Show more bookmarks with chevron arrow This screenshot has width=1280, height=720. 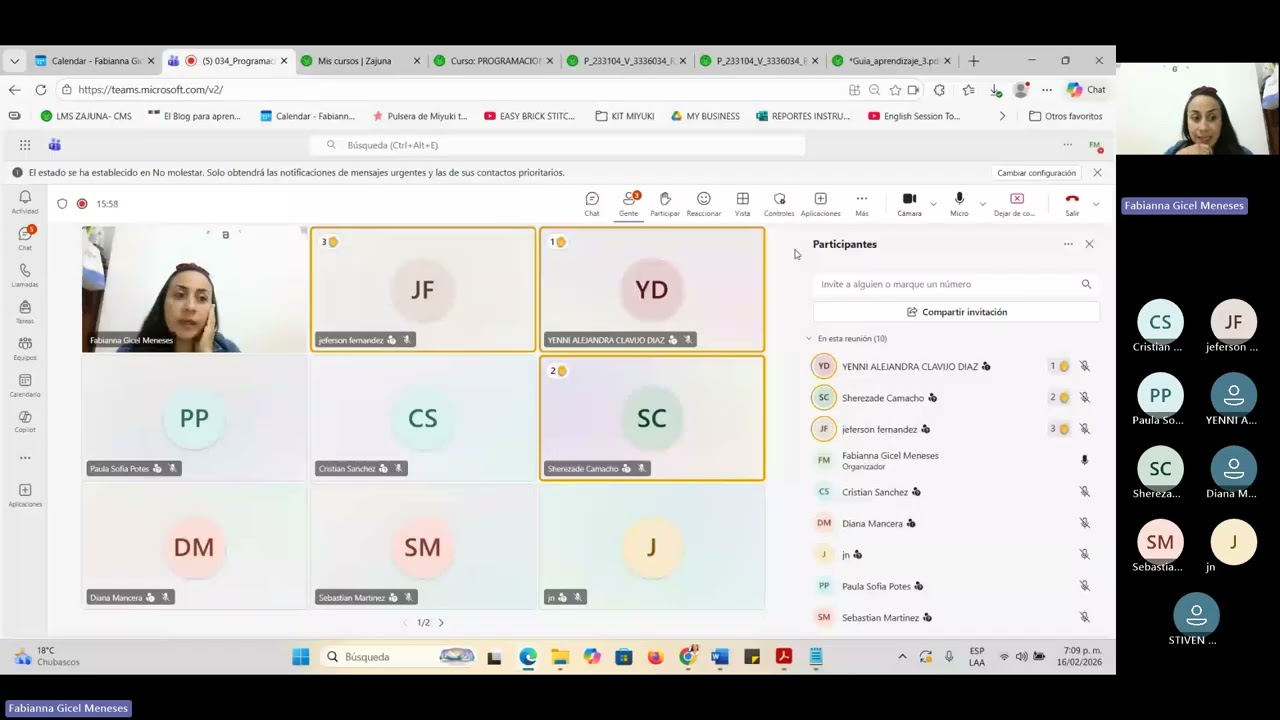point(1002,116)
